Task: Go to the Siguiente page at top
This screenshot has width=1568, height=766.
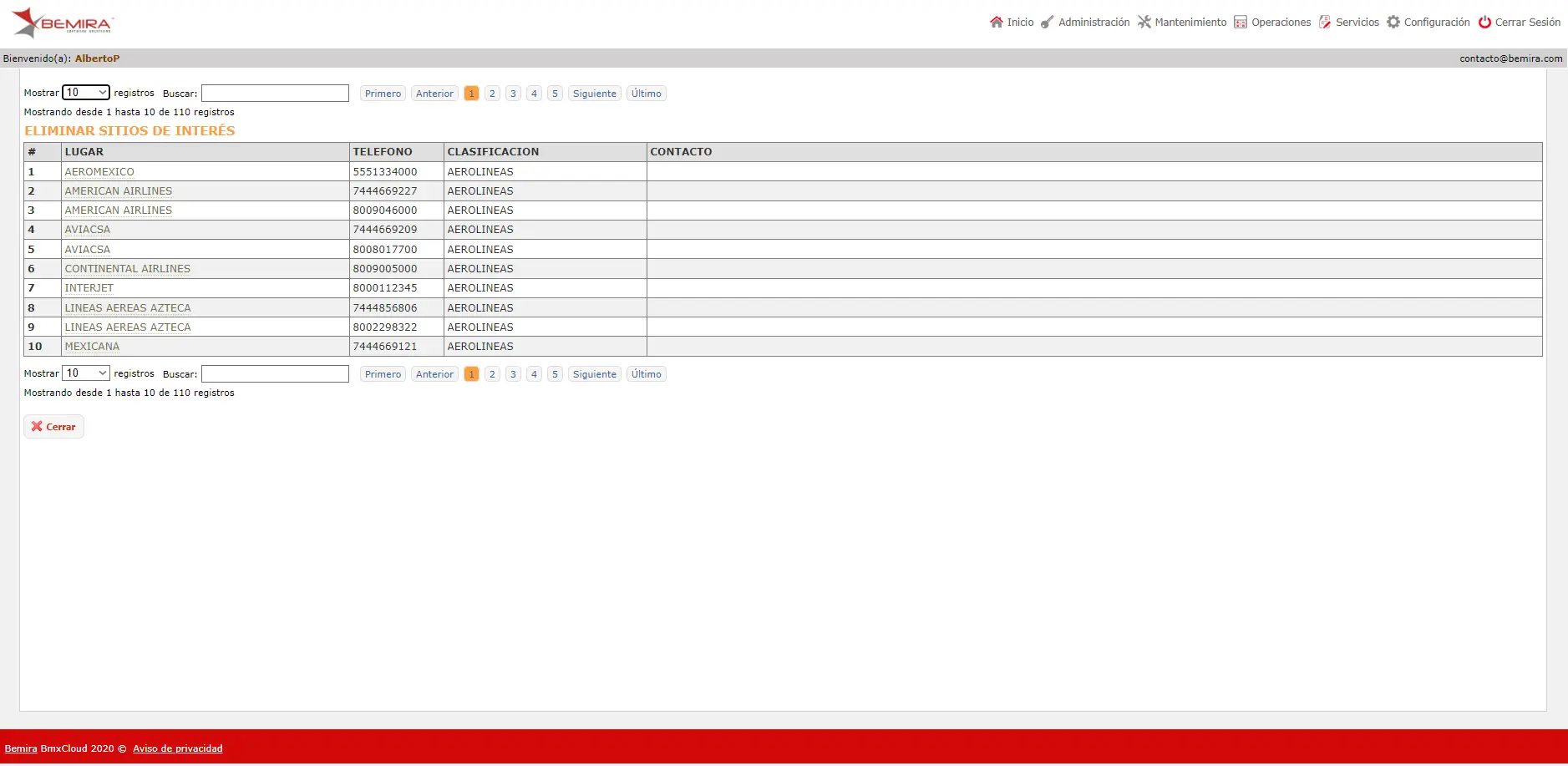Action: tap(595, 94)
